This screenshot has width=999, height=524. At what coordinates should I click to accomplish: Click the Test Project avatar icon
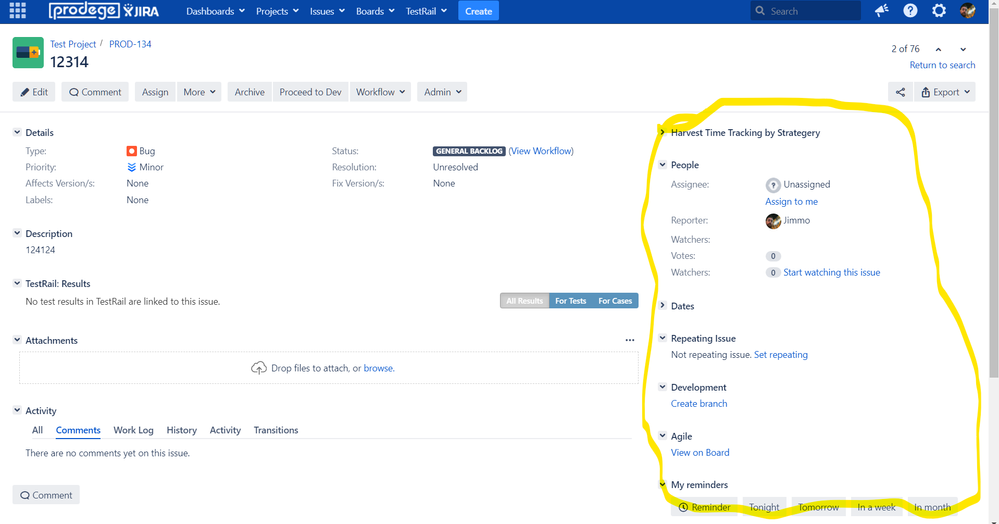28,52
